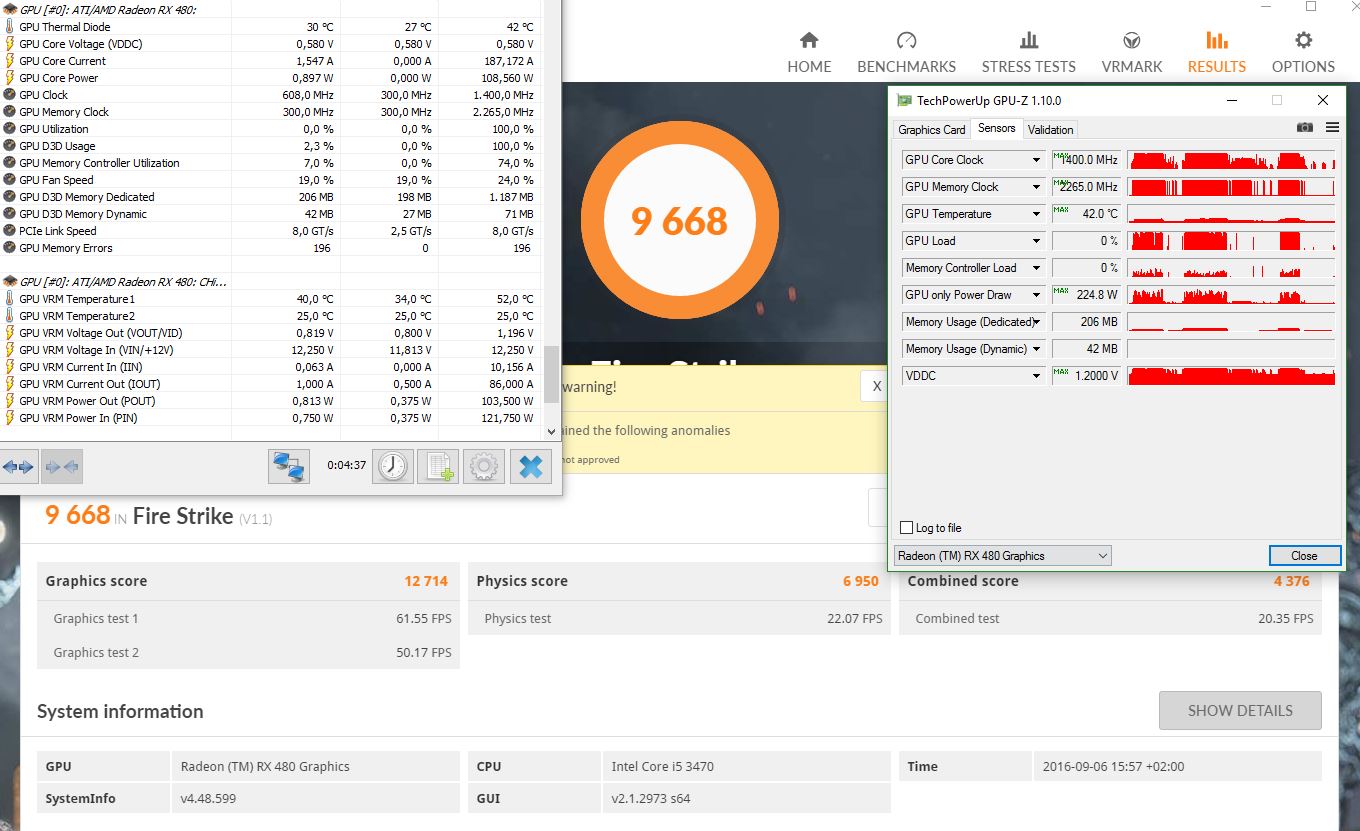Click the SHOW DETAILS button
Image resolution: width=1360 pixels, height=831 pixels.
[1240, 711]
